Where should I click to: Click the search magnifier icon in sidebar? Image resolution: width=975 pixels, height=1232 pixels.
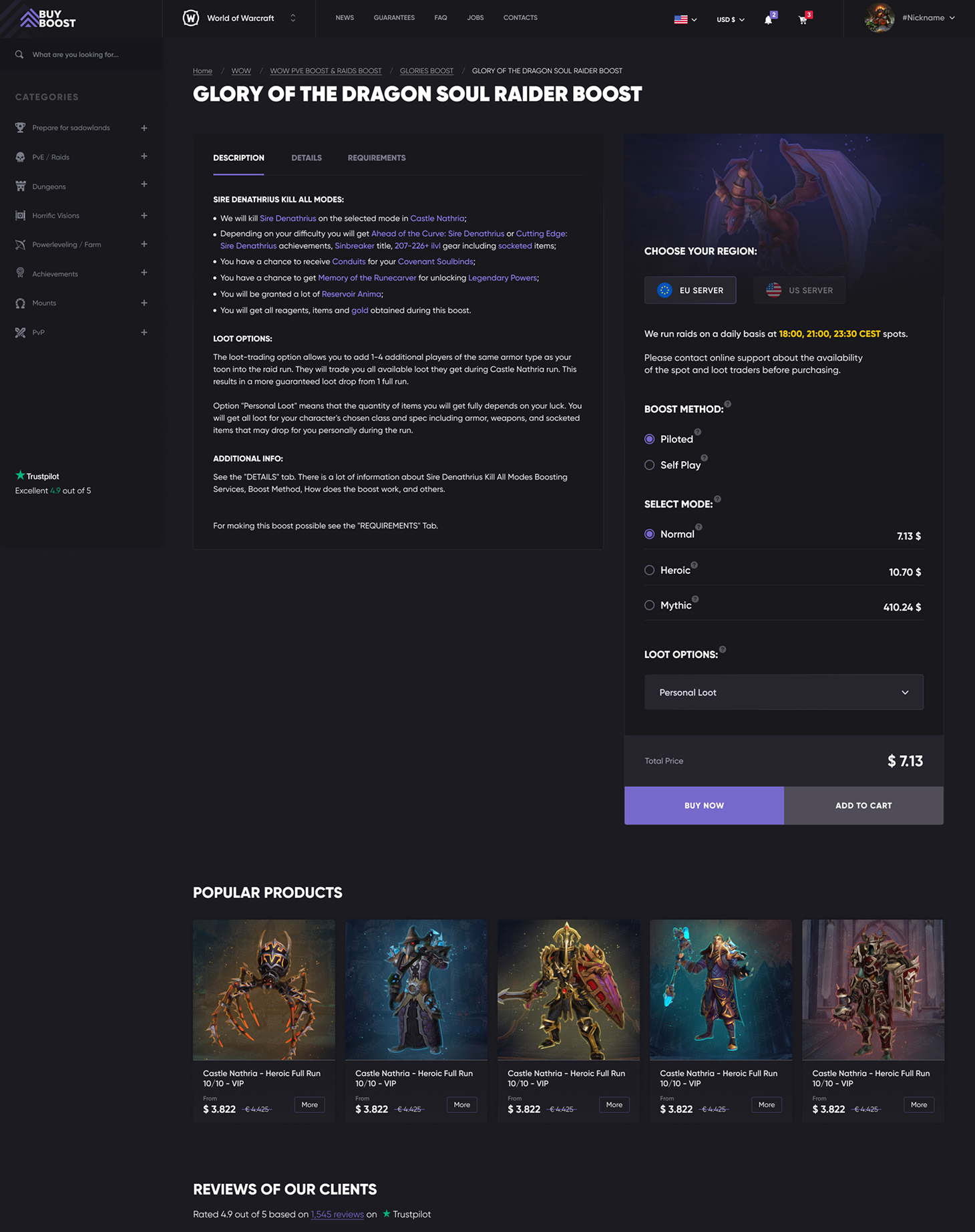coord(19,55)
